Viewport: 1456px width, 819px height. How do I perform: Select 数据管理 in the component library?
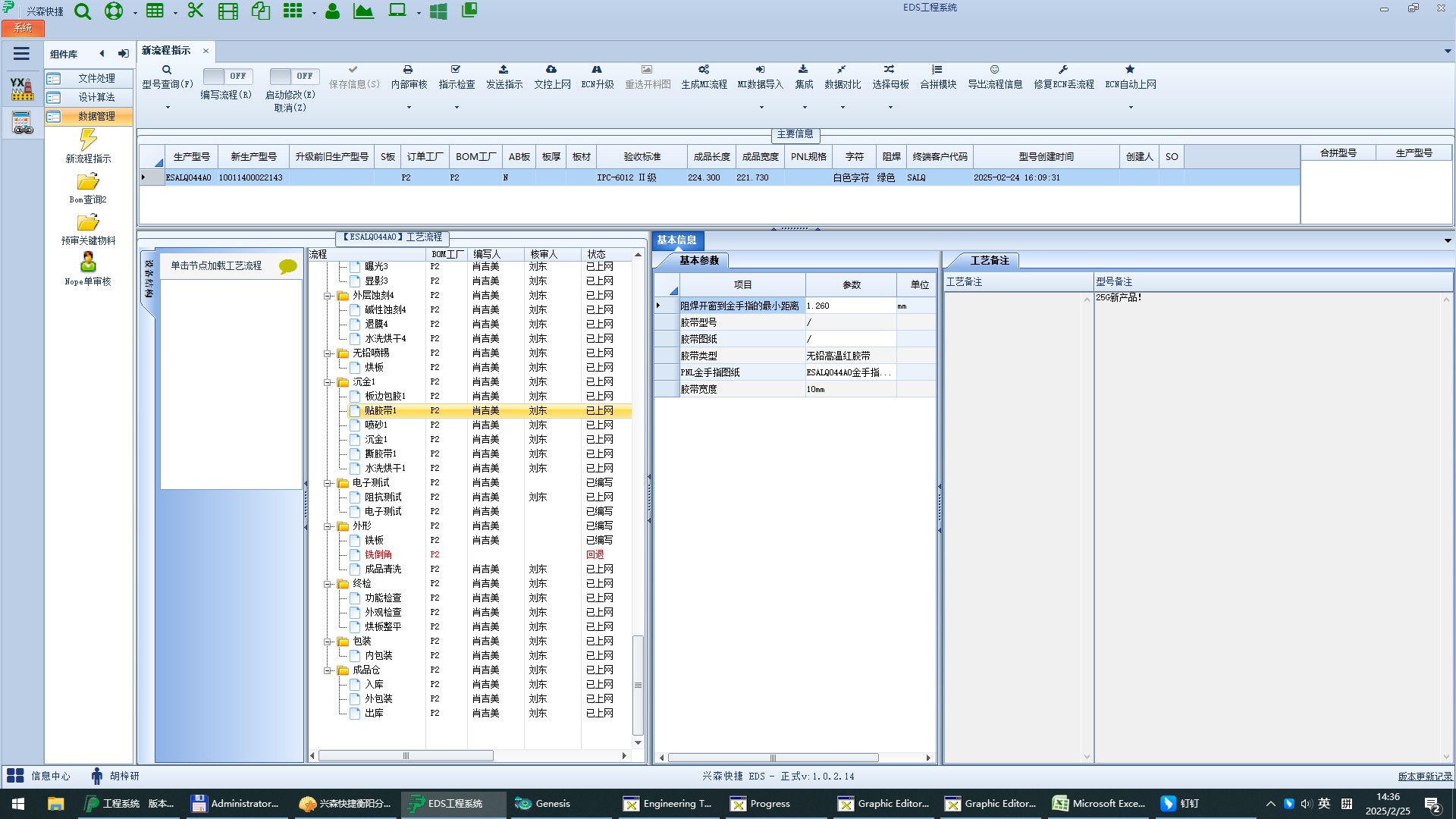pyautogui.click(x=96, y=116)
